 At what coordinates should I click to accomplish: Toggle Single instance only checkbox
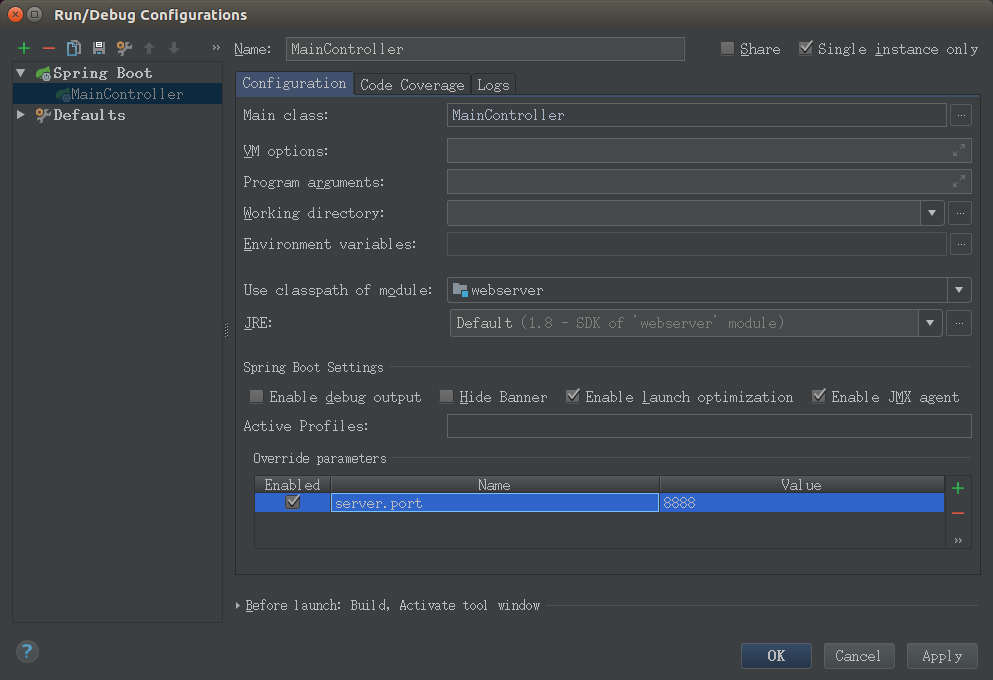tap(806, 48)
